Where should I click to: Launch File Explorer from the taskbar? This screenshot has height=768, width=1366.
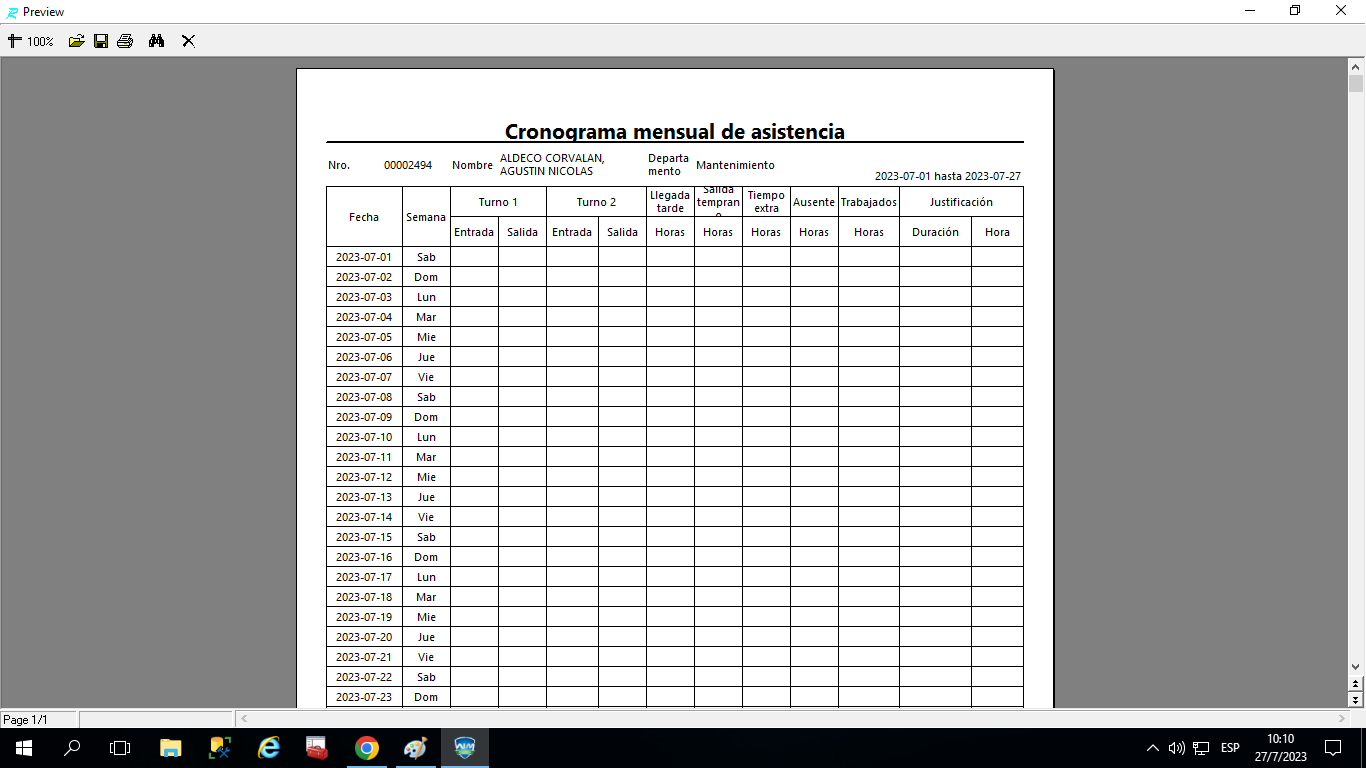(171, 748)
